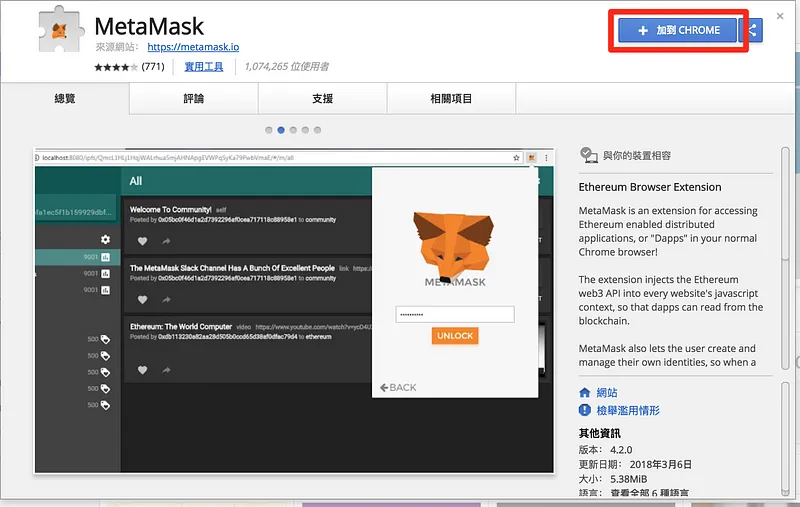Viewport: 800px width, 507px height.
Task: Click the All header in preview
Action: point(136,181)
